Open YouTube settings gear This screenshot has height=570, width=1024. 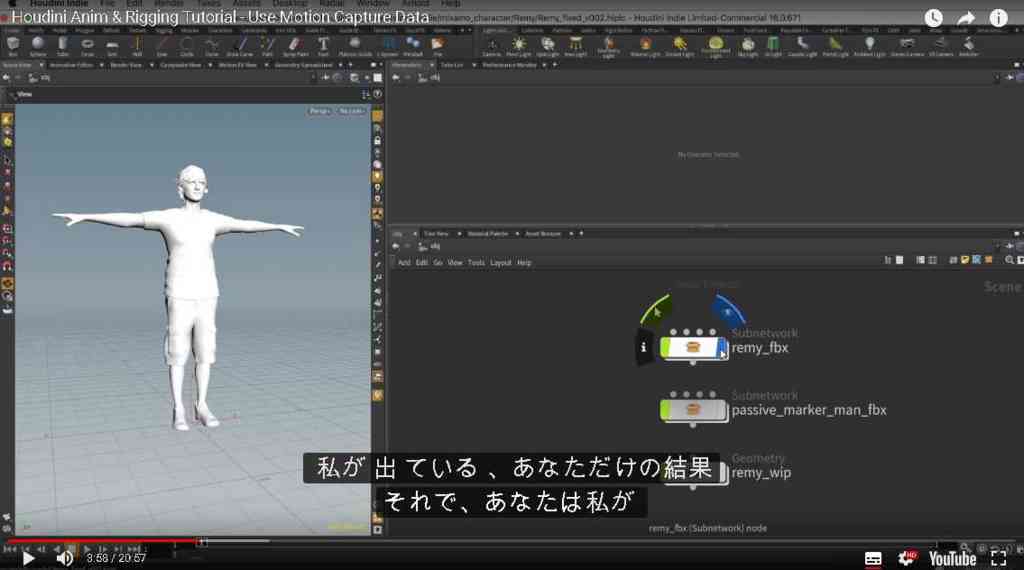coord(906,558)
